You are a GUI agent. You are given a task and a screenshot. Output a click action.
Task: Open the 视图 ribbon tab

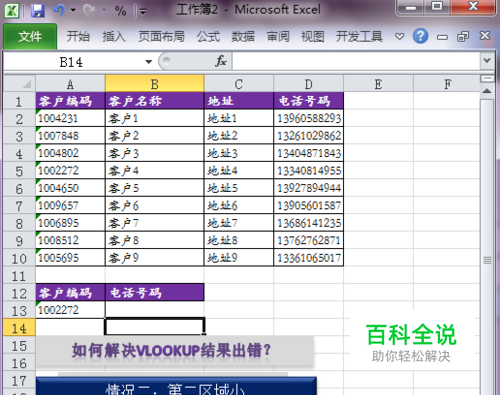tap(312, 36)
